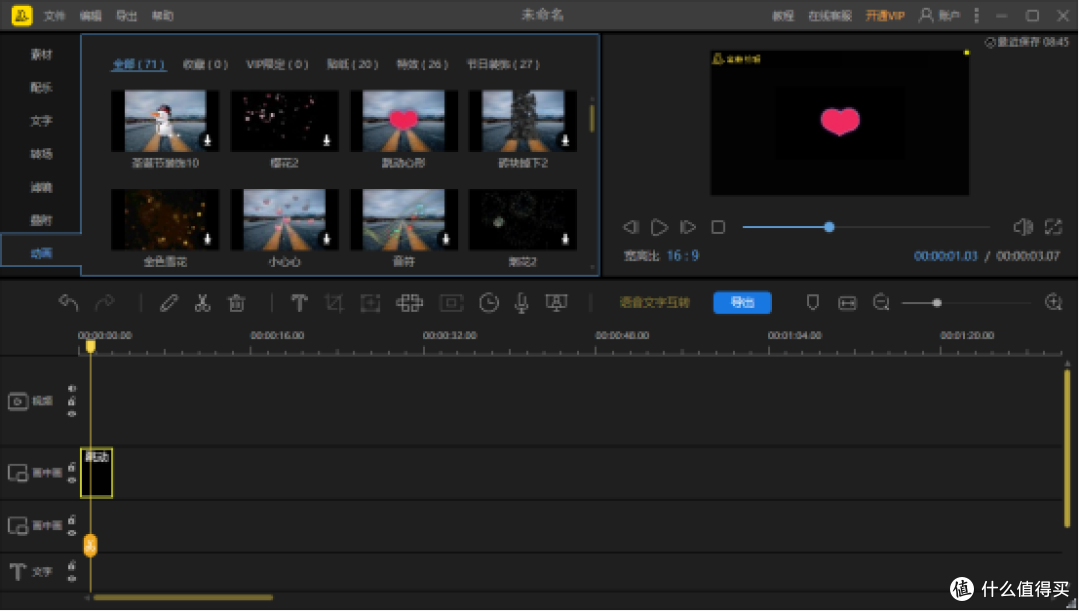
Task: Click the undo arrow
Action: pyautogui.click(x=68, y=302)
